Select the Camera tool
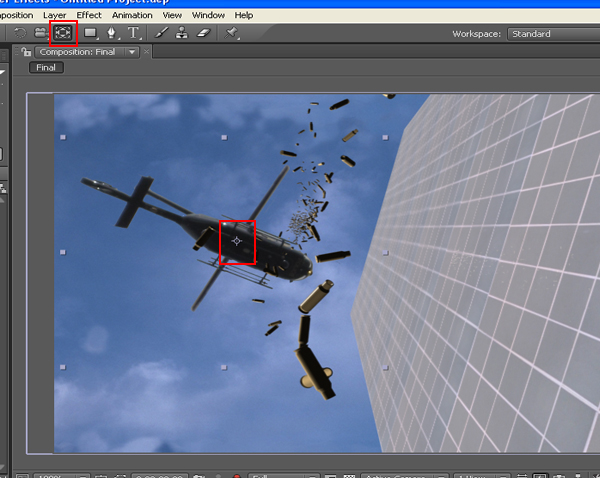This screenshot has height=478, width=600. [40, 33]
